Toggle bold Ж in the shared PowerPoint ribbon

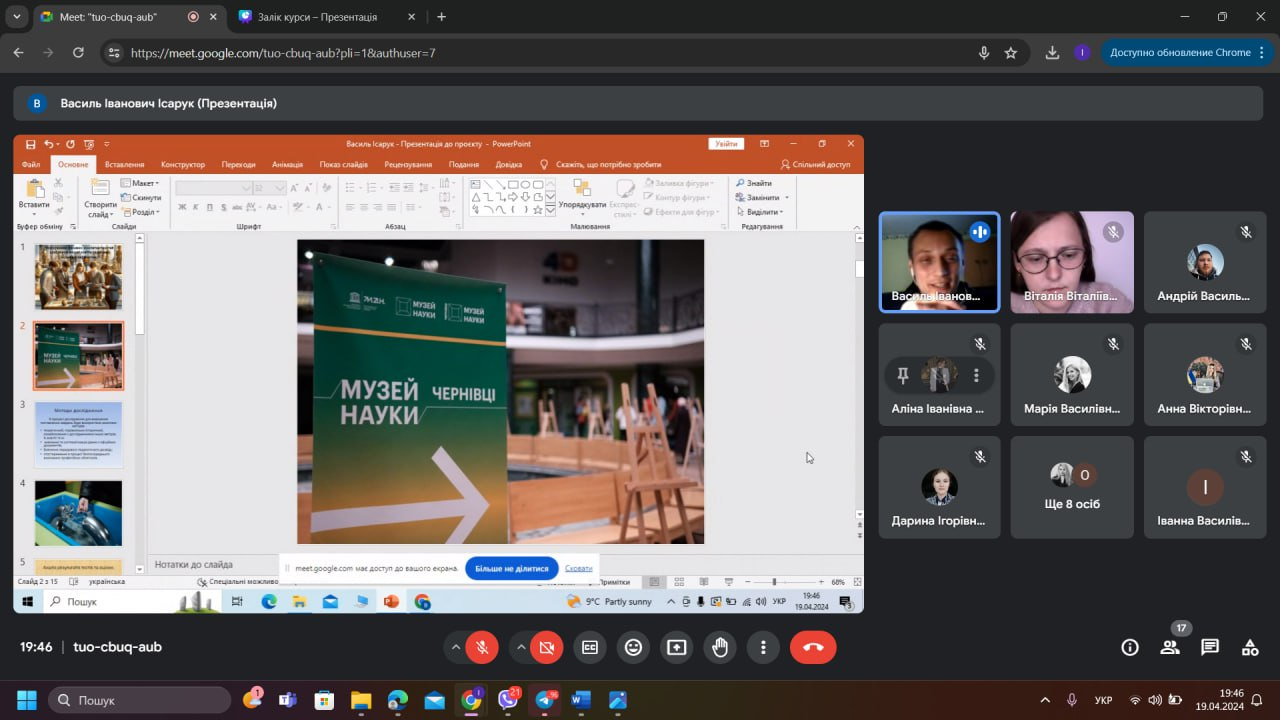[x=182, y=208]
